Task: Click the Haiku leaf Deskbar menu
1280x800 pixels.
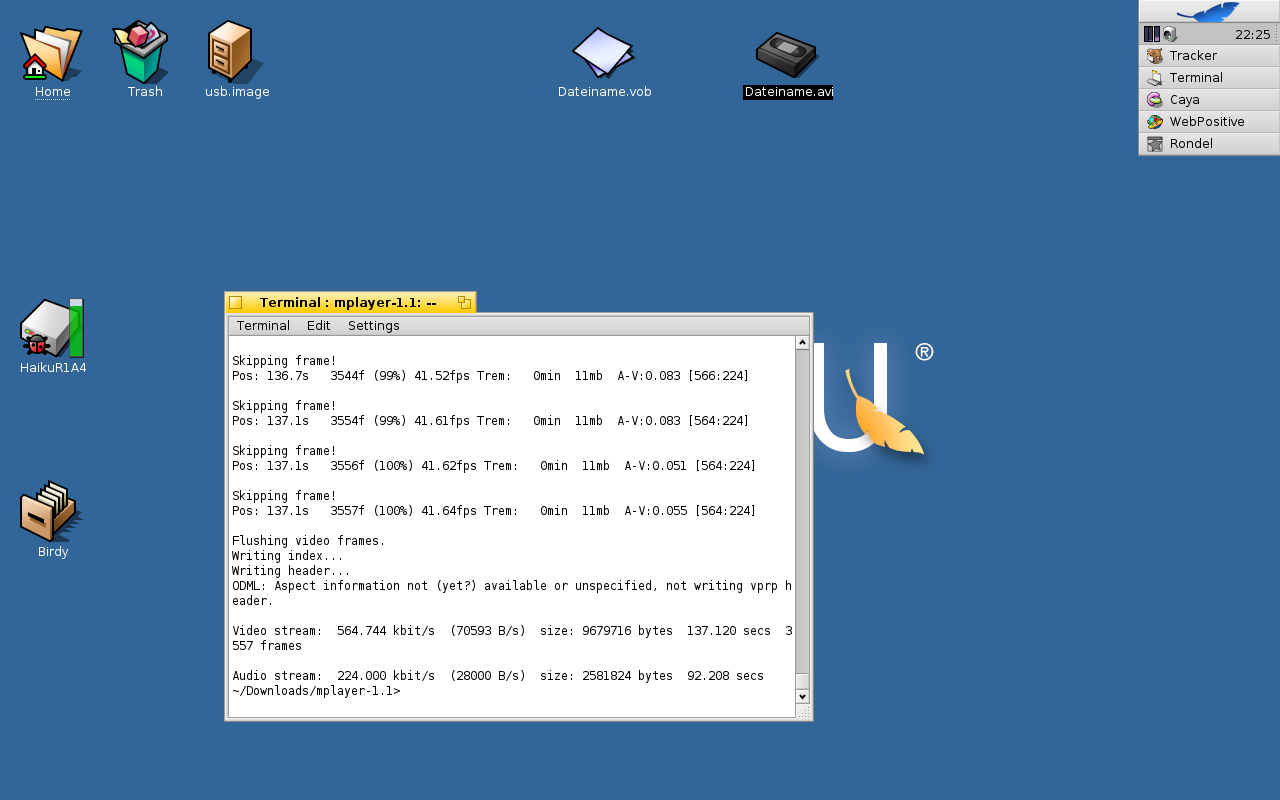Action: tap(1208, 12)
